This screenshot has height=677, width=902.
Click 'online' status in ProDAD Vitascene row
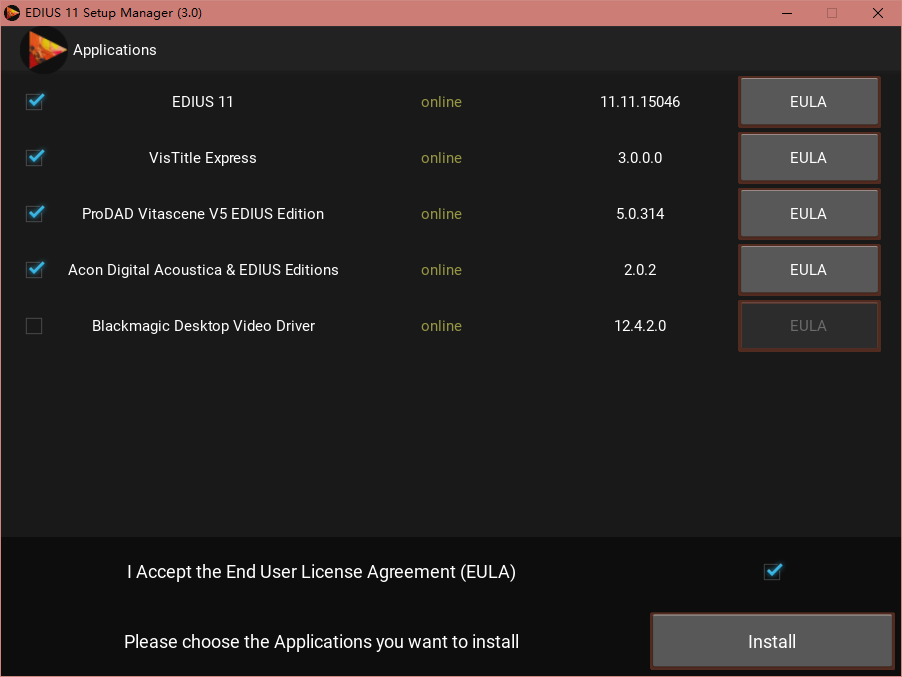point(441,213)
